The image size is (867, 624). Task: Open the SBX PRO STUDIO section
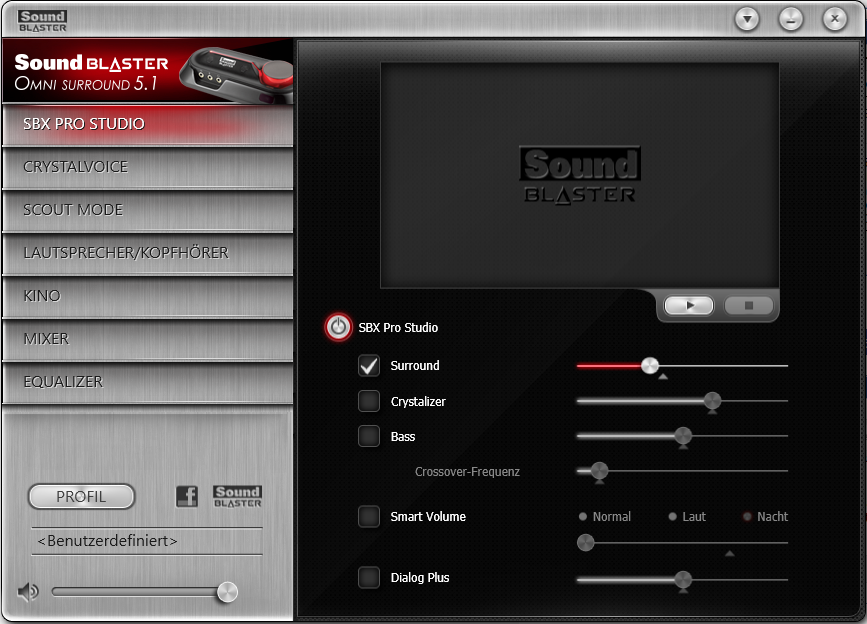[x=148, y=124]
